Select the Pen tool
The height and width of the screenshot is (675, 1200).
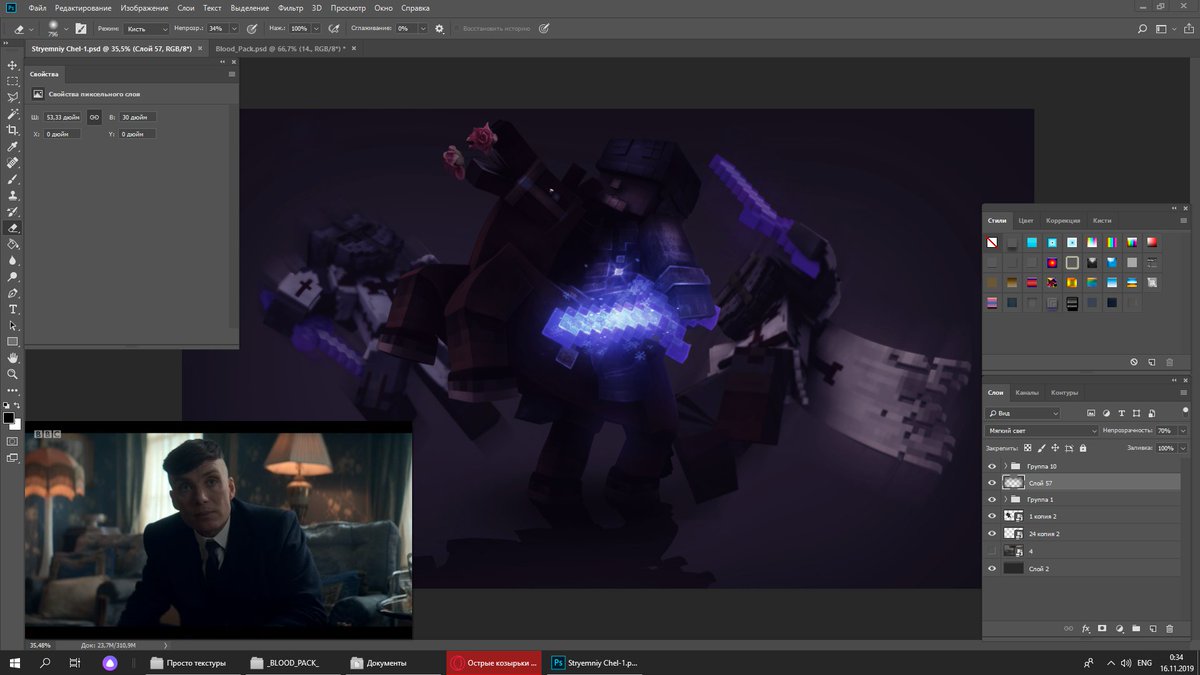coord(13,293)
